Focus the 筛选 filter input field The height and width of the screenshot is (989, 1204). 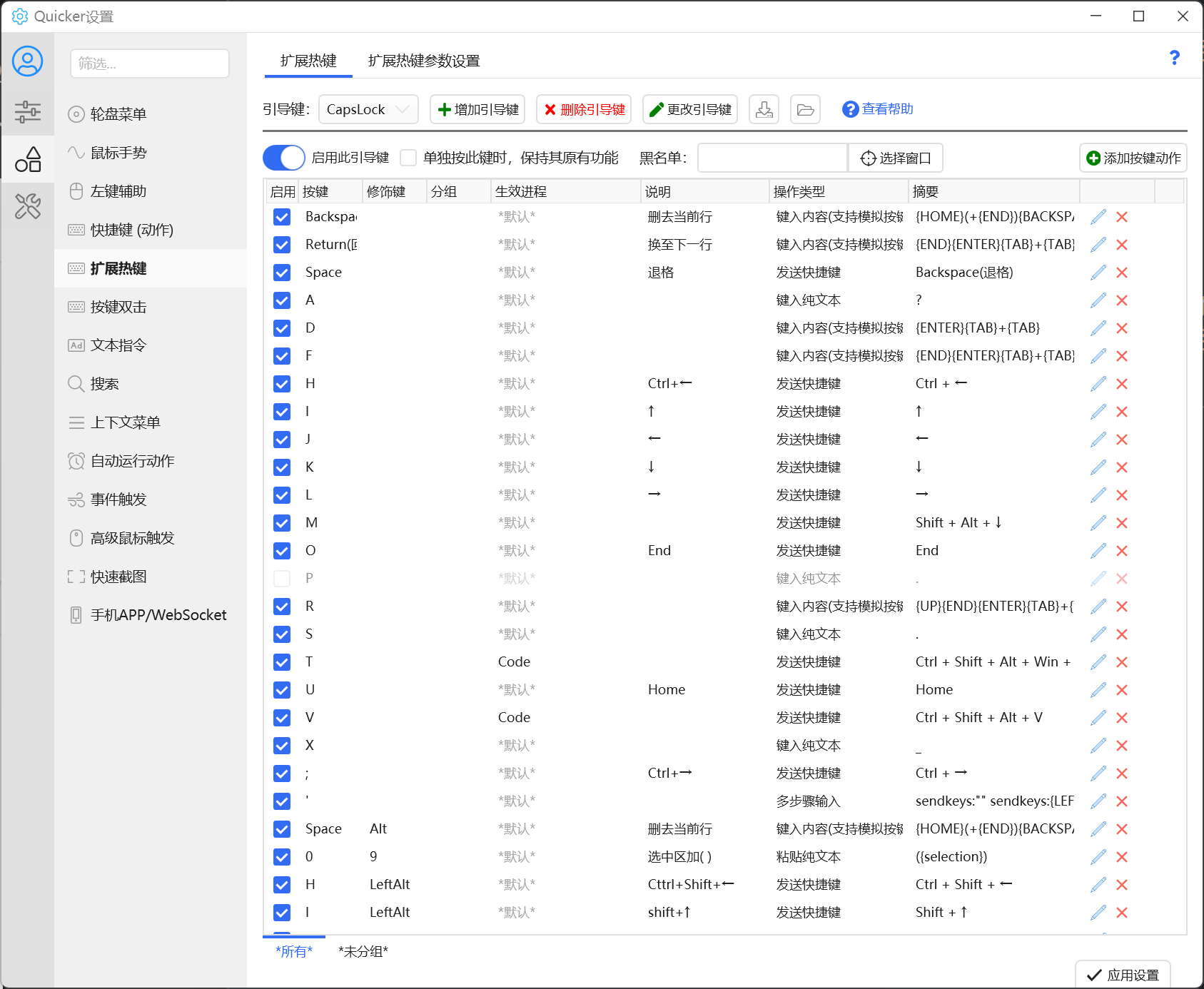[150, 64]
